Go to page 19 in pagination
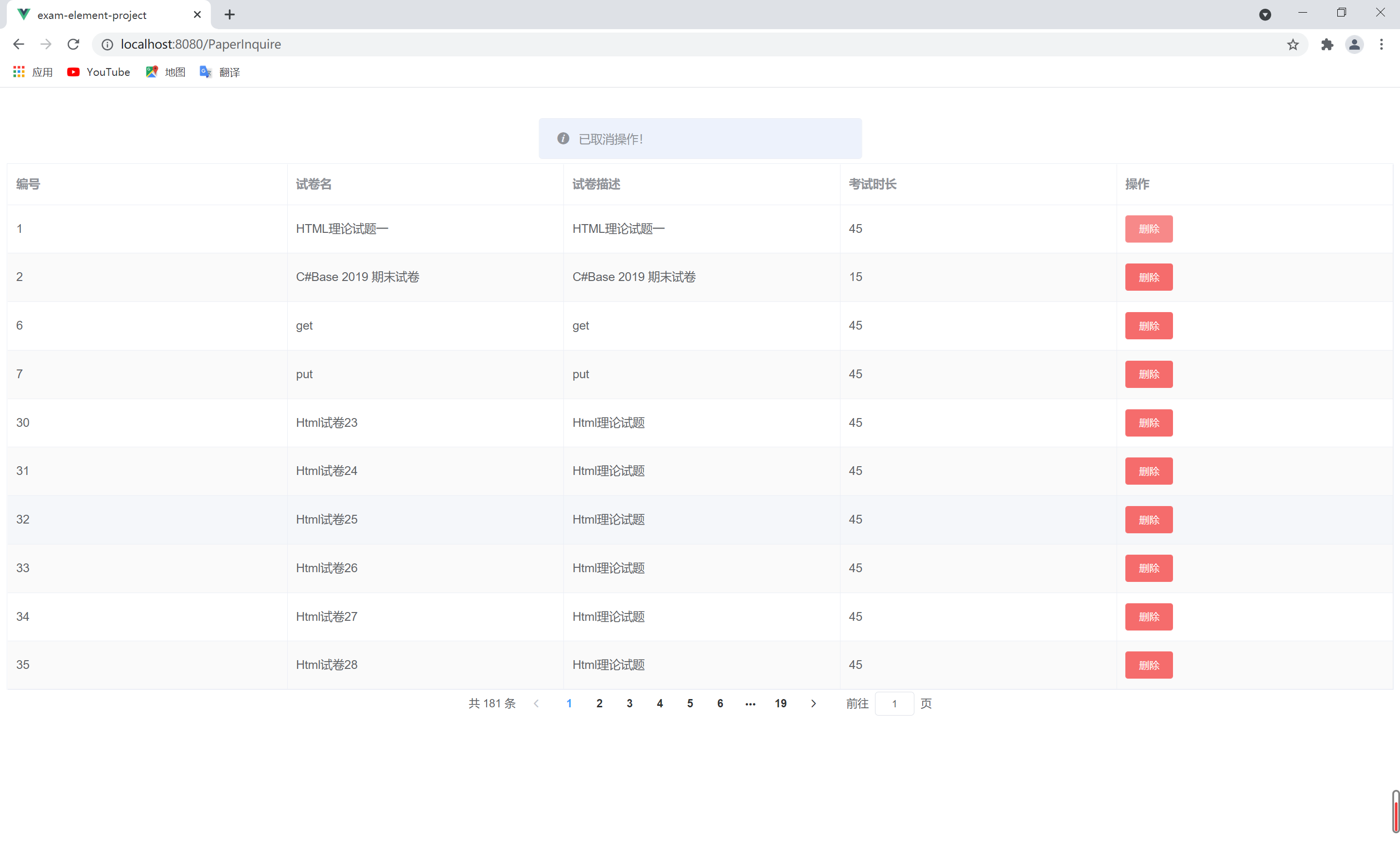The width and height of the screenshot is (1400, 841). click(780, 703)
